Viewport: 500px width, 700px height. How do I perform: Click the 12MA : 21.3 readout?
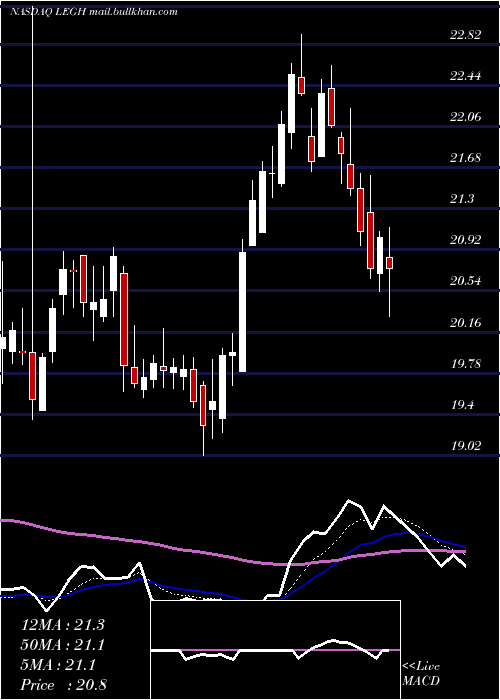coord(63,625)
